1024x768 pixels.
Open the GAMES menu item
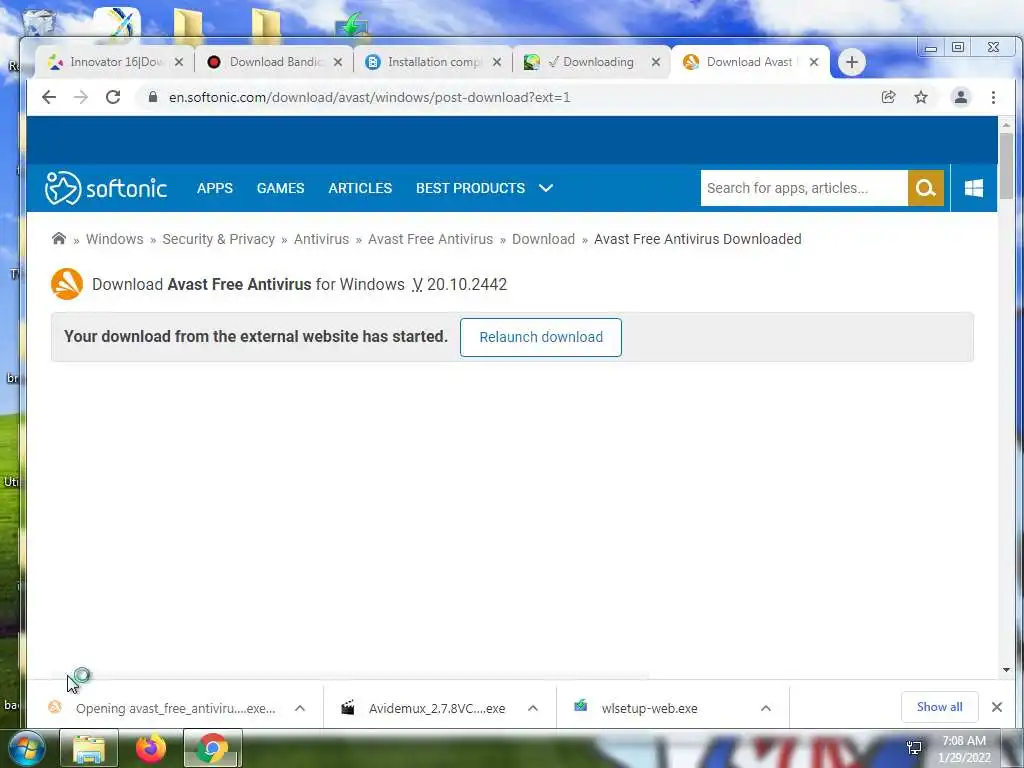click(x=280, y=188)
